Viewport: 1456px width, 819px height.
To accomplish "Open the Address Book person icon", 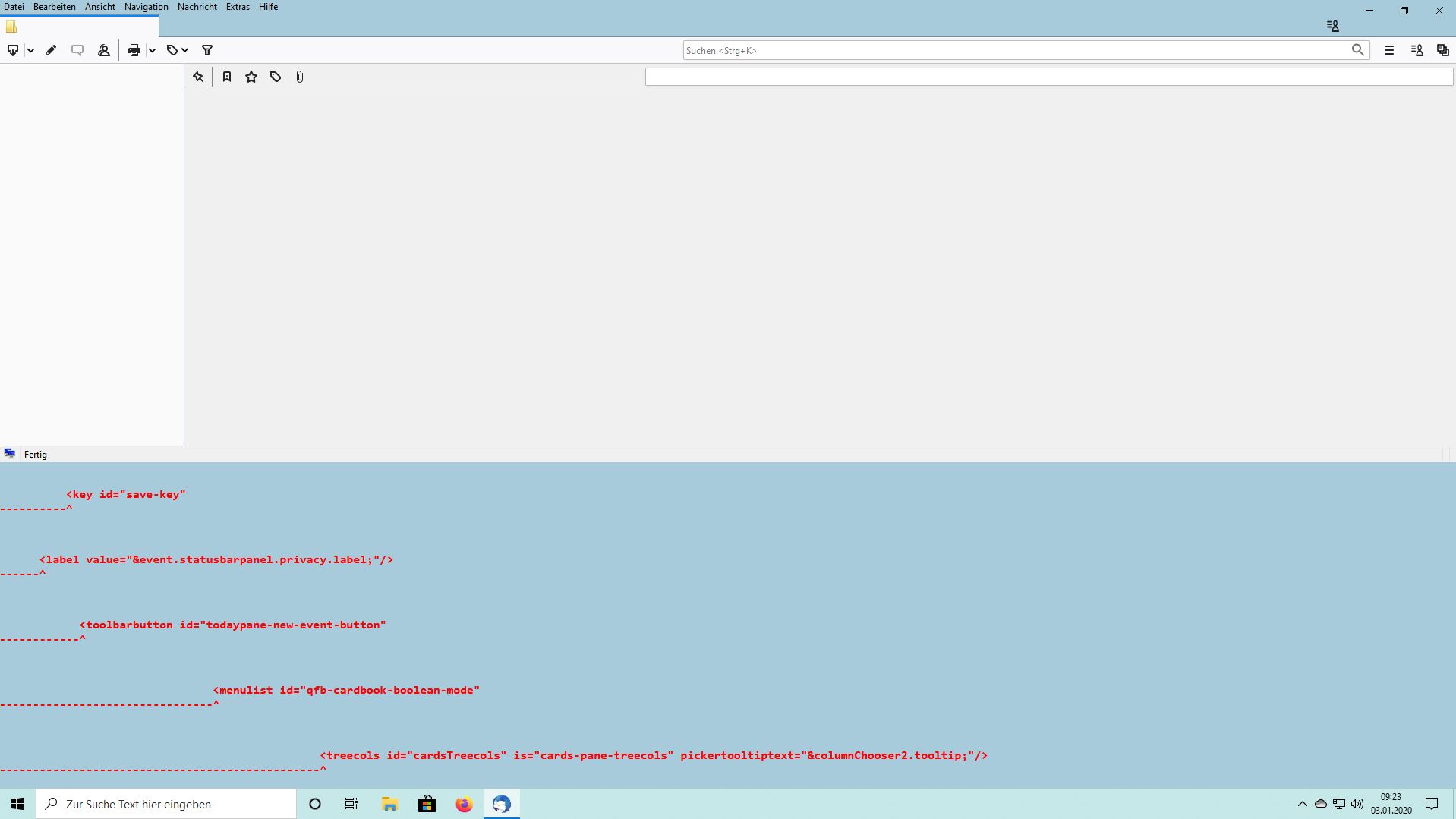I will [x=104, y=50].
